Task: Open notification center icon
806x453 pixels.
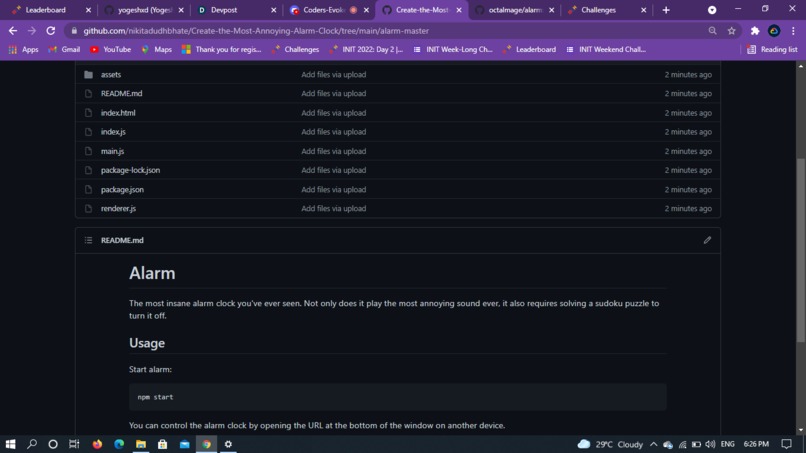Action: click(x=786, y=444)
